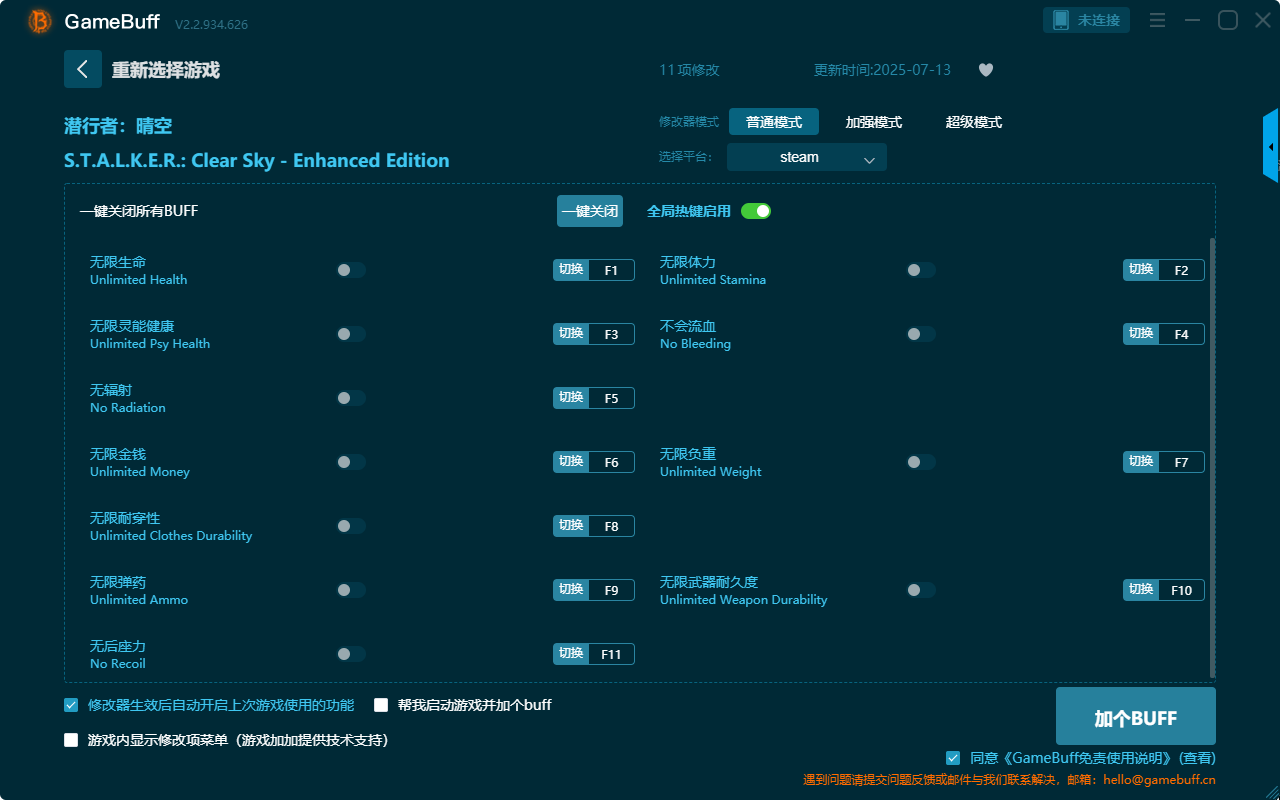Click the heart favorite icon
This screenshot has width=1280, height=800.
click(x=986, y=70)
